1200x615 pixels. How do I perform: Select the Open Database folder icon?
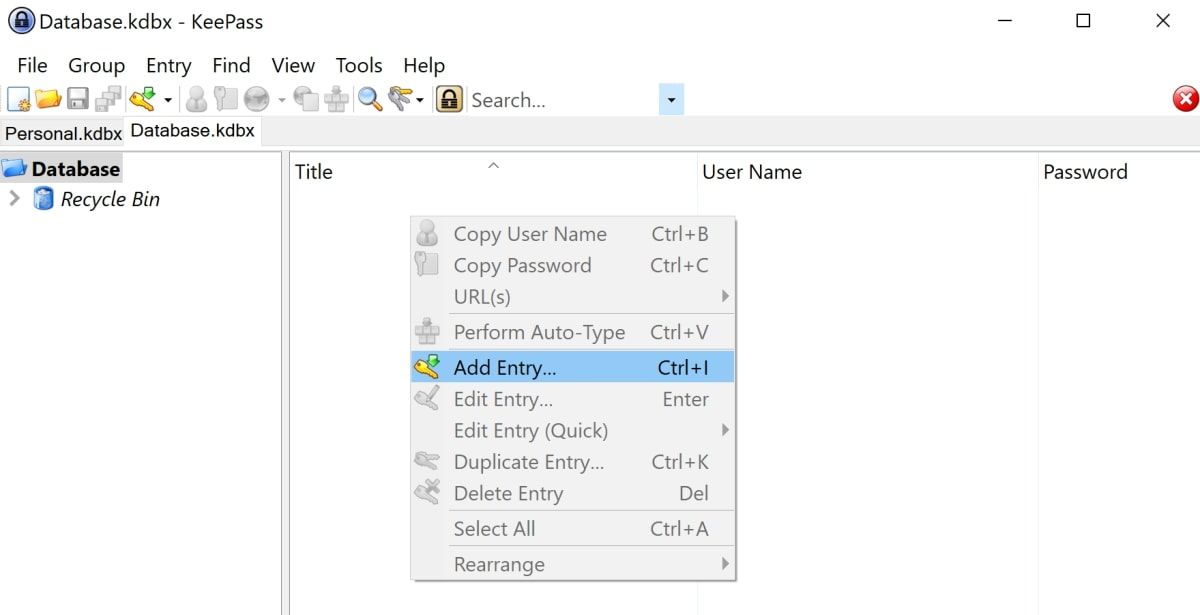tap(50, 99)
